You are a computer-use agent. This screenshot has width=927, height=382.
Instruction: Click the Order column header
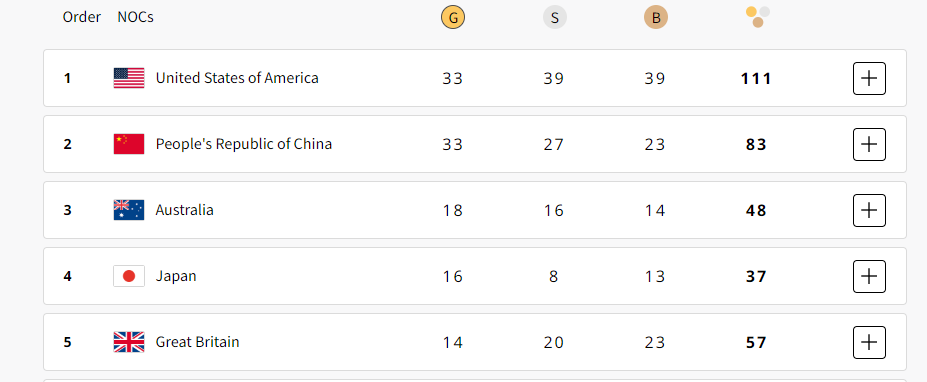point(82,17)
